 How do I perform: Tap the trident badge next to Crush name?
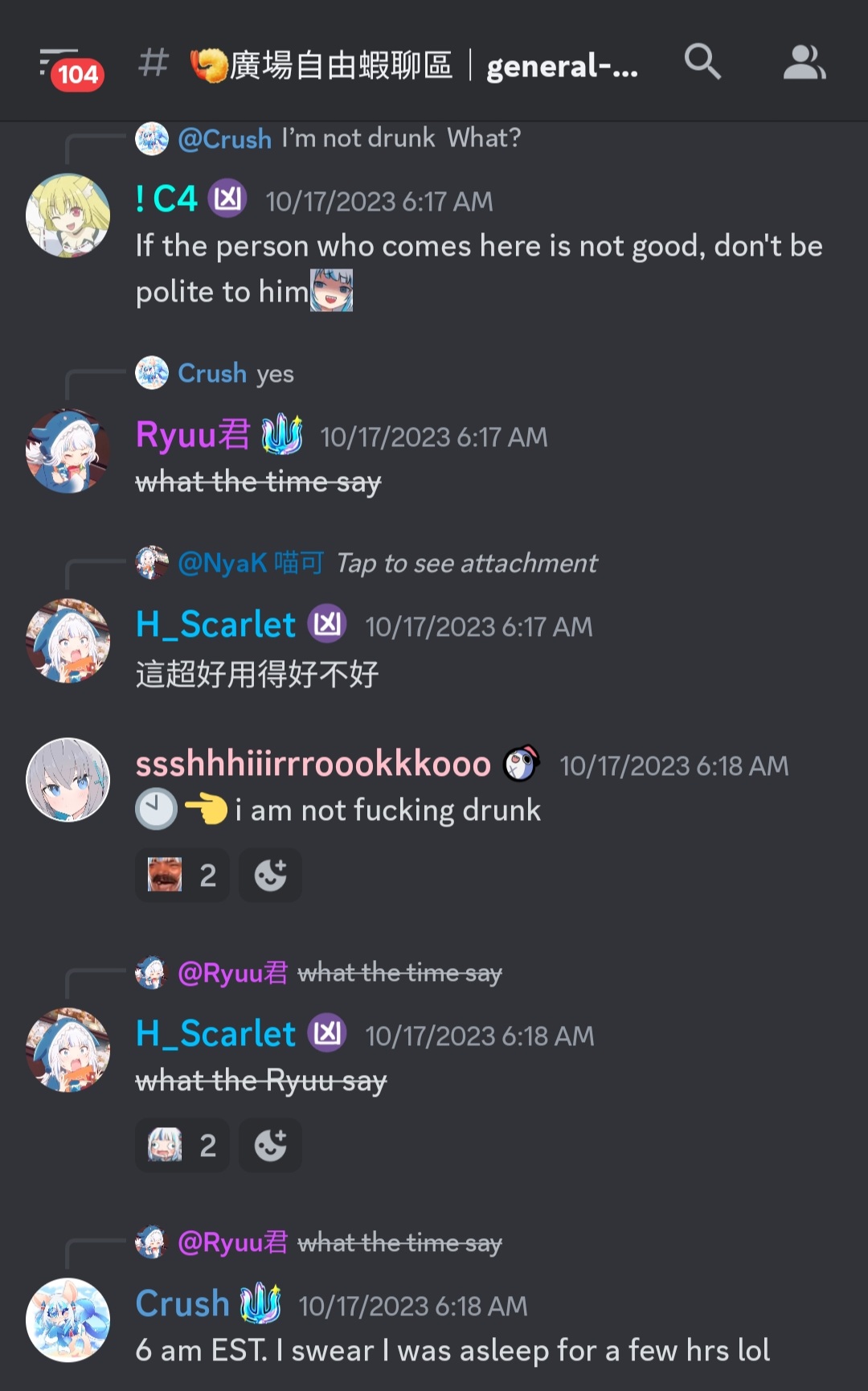coord(260,1303)
